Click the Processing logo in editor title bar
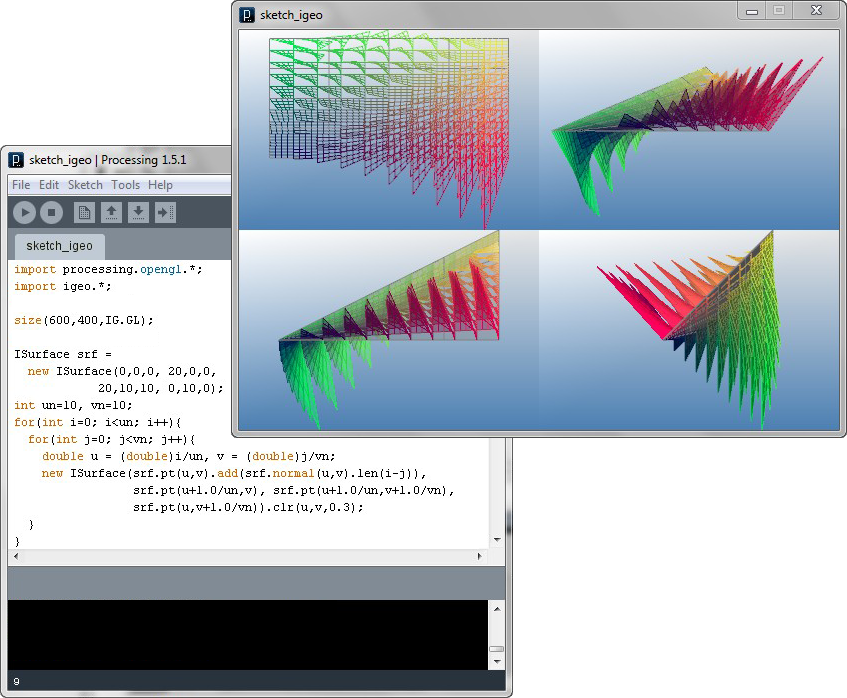This screenshot has height=698, width=847. (16, 160)
